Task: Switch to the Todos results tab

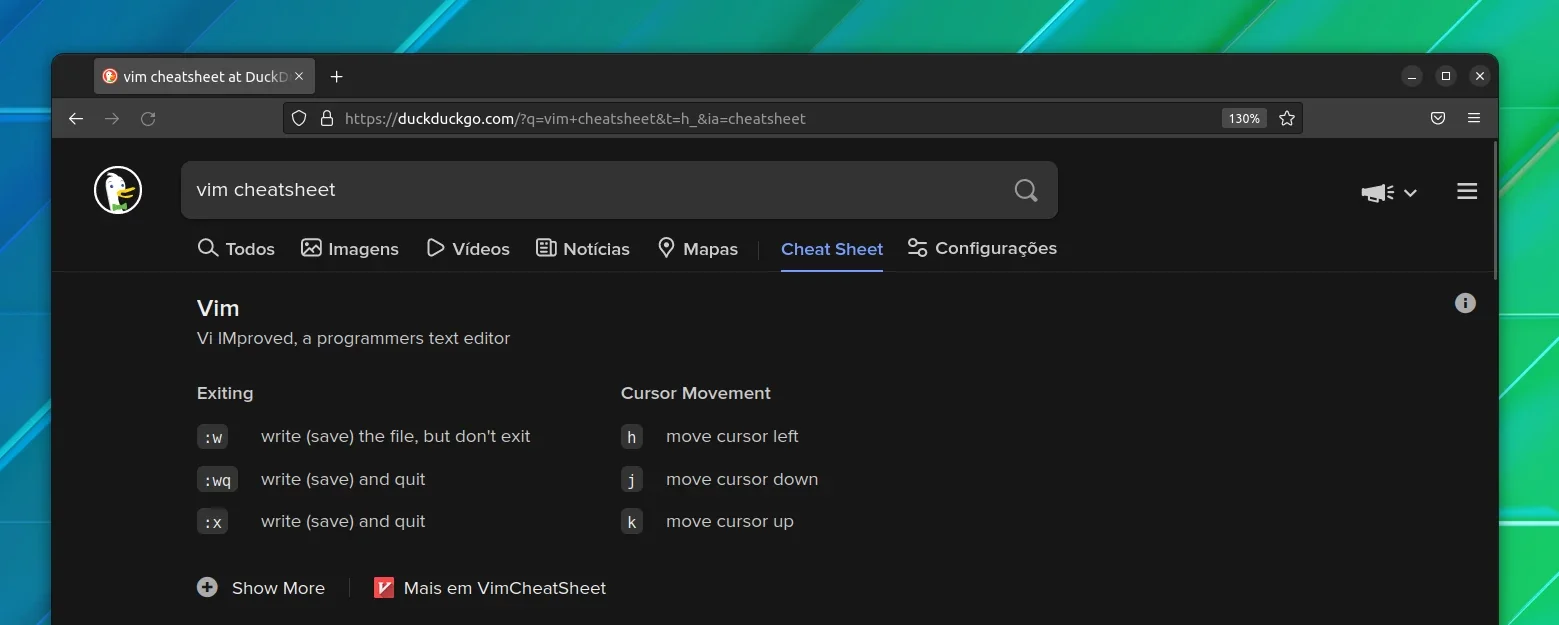Action: [236, 248]
